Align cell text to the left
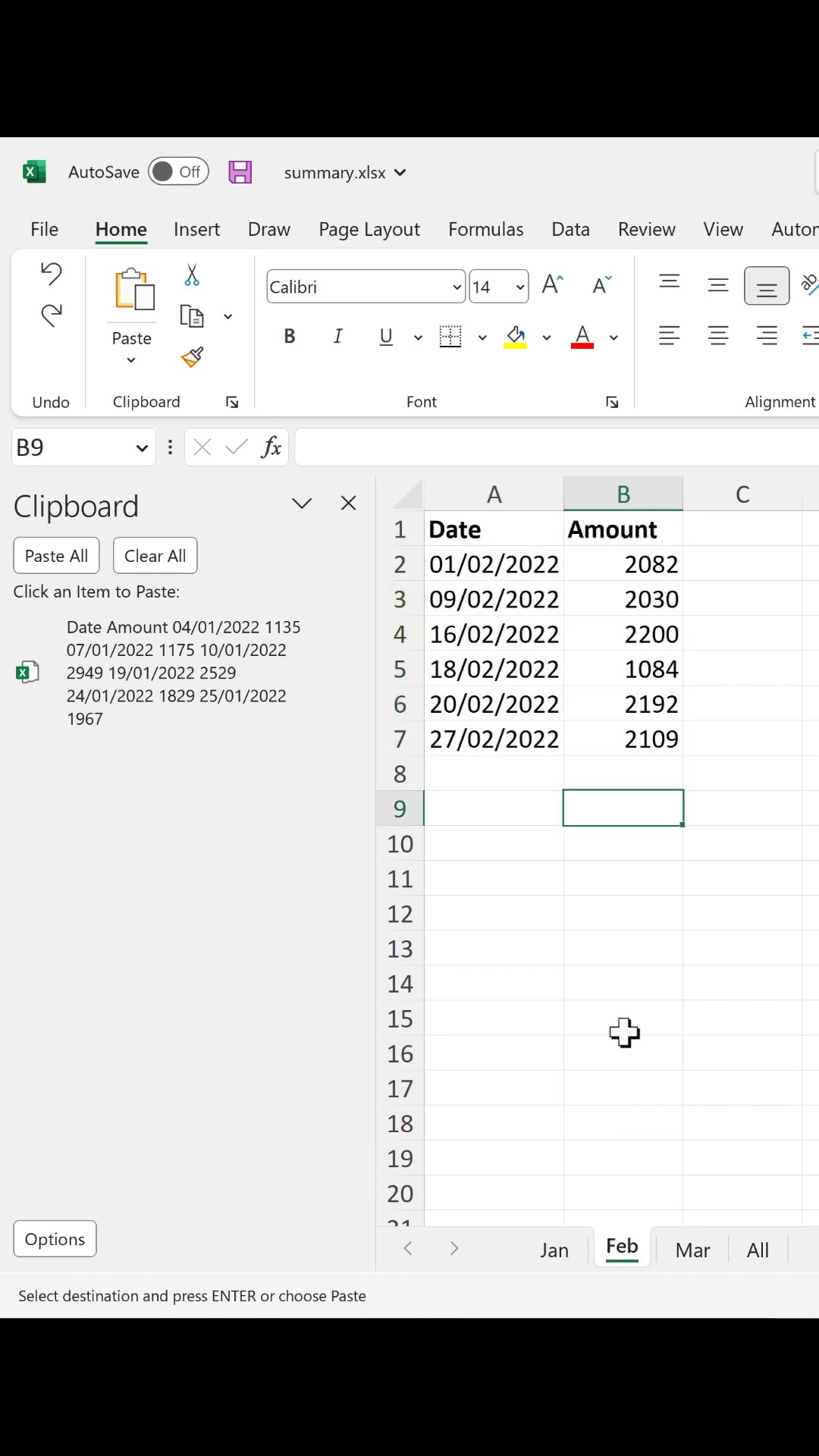The width and height of the screenshot is (819, 1456). tap(669, 335)
